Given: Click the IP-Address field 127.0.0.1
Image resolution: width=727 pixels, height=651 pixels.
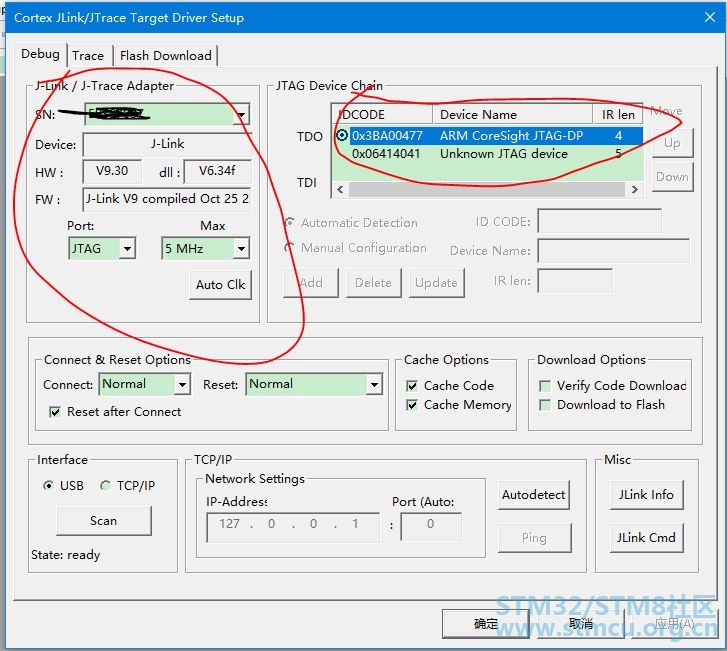Looking at the screenshot, I should 293,527.
